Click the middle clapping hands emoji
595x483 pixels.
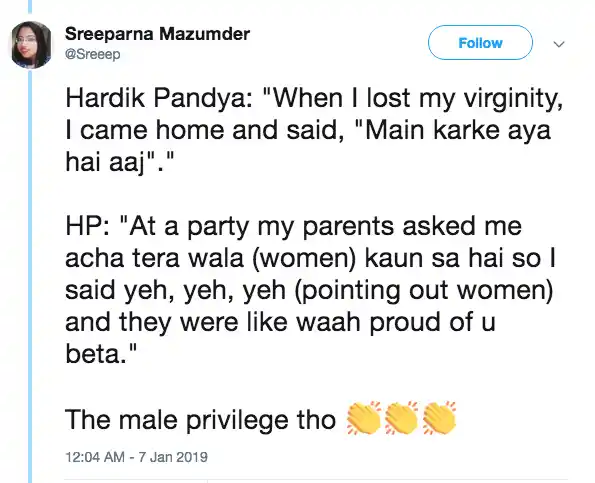tap(401, 418)
